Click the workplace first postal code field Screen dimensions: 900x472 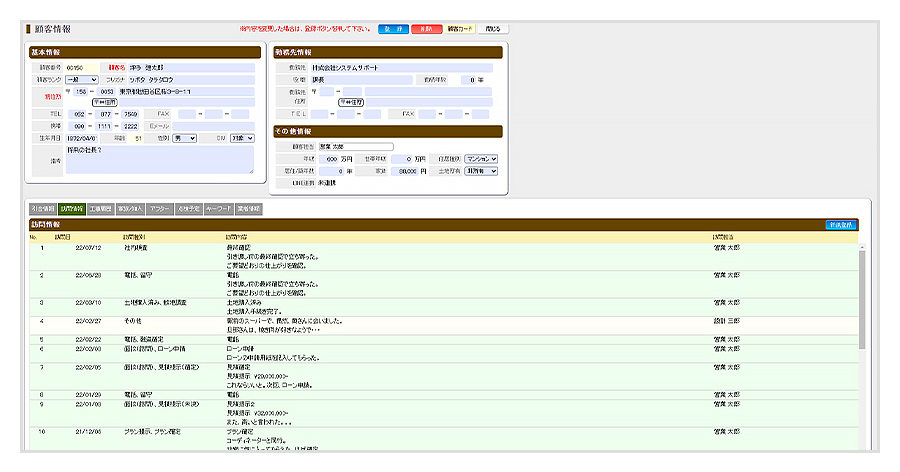pyautogui.click(x=327, y=91)
